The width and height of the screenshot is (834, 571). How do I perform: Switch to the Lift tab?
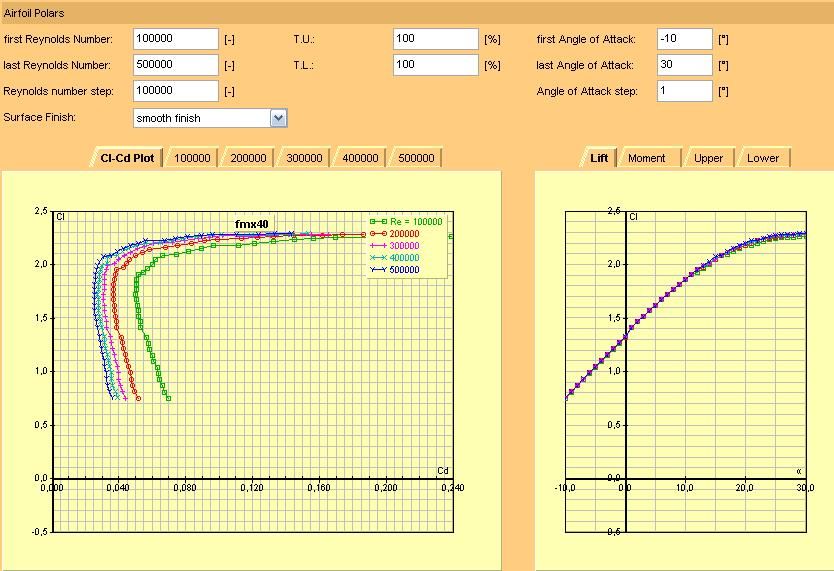[599, 158]
